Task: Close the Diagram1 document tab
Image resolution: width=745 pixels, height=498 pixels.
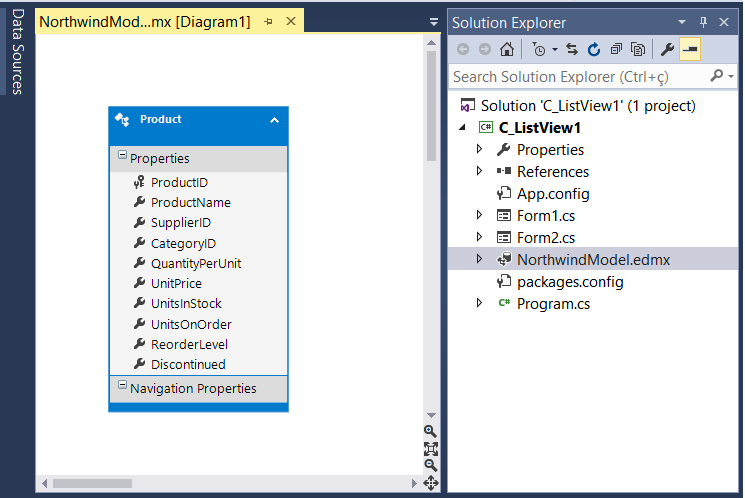Action: tap(291, 21)
